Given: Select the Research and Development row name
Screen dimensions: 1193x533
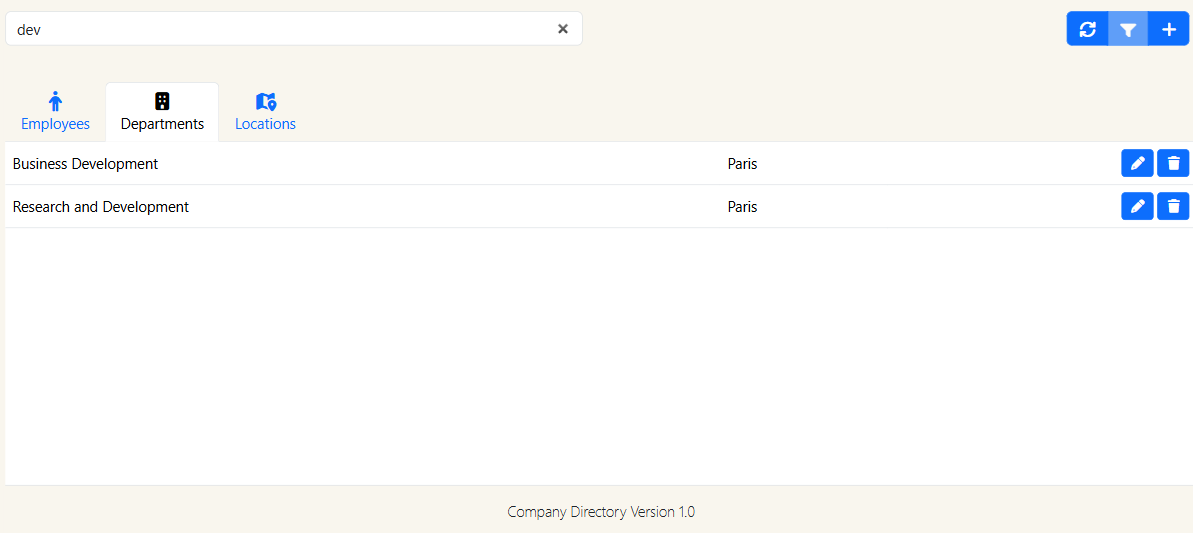Looking at the screenshot, I should [101, 207].
